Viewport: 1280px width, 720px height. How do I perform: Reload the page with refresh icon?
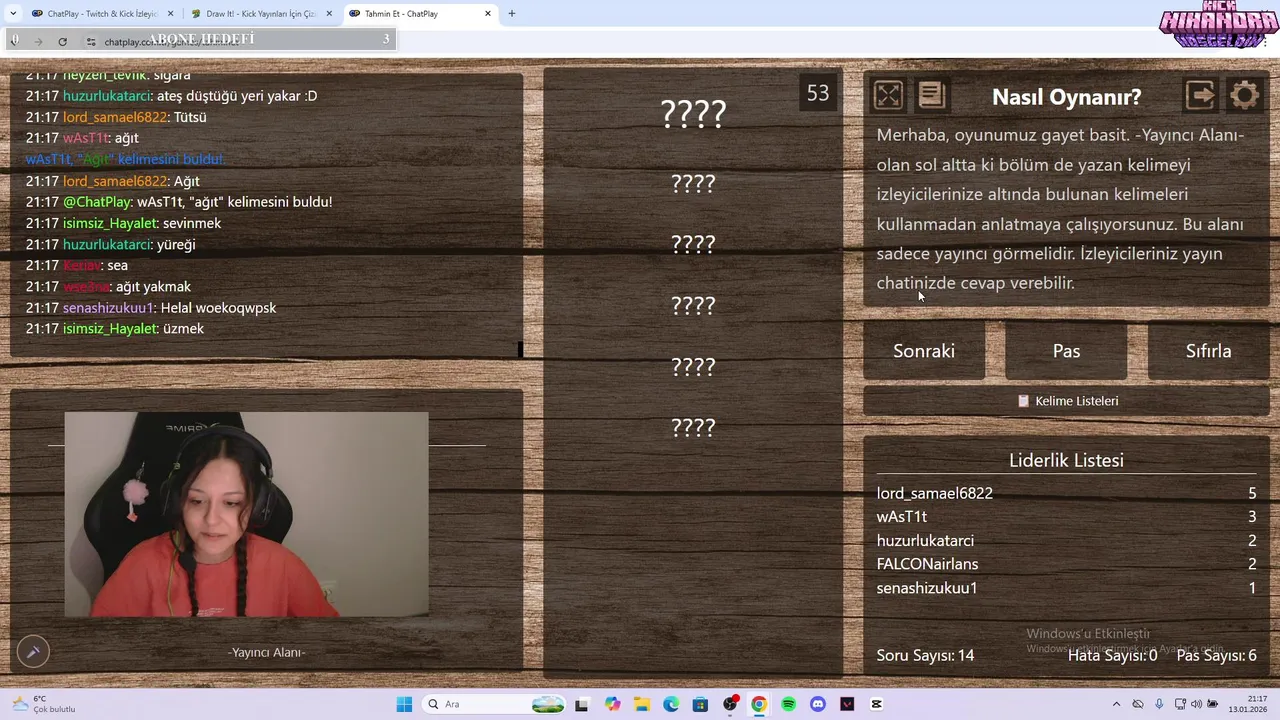(62, 41)
